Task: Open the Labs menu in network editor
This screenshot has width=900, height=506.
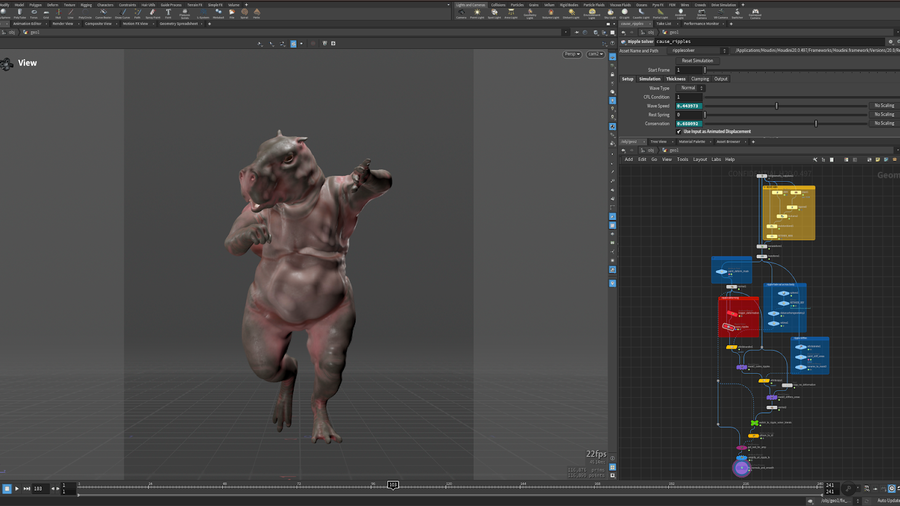Action: pyautogui.click(x=716, y=159)
